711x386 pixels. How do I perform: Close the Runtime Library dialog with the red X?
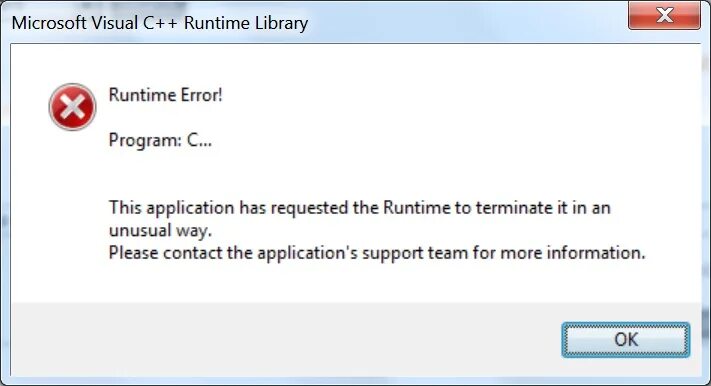point(664,15)
